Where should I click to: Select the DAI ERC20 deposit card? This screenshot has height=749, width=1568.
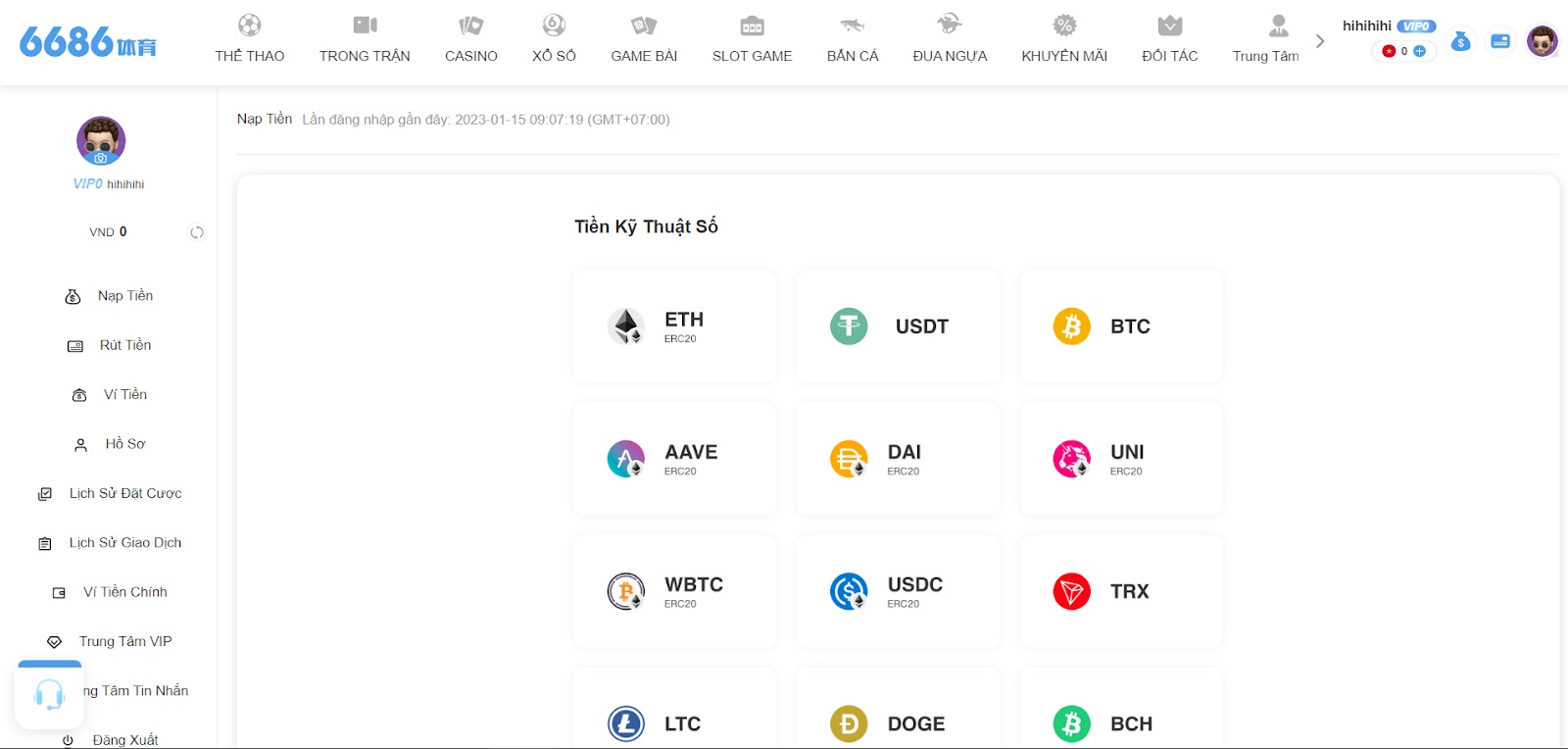pos(898,459)
